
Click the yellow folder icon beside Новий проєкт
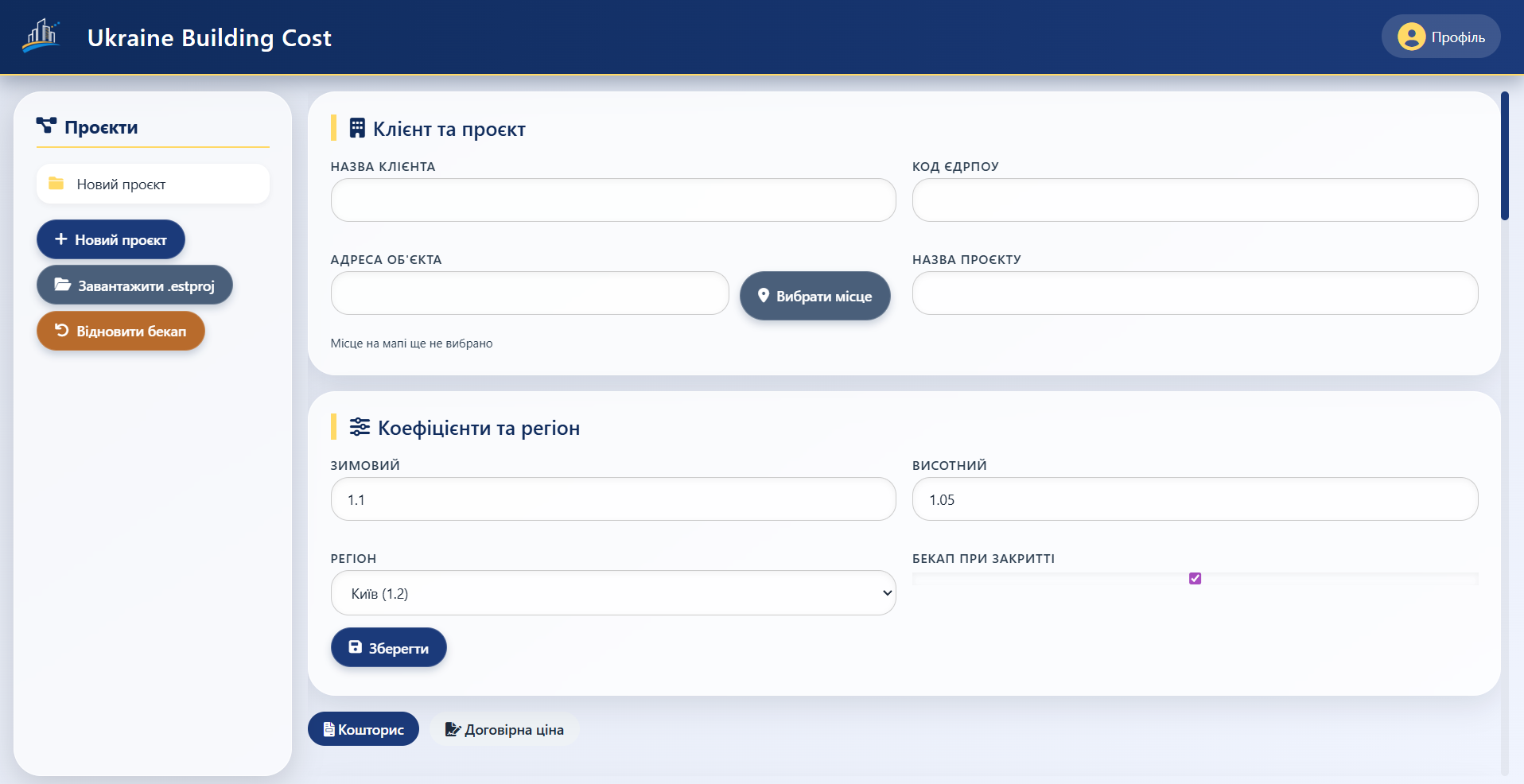(56, 184)
